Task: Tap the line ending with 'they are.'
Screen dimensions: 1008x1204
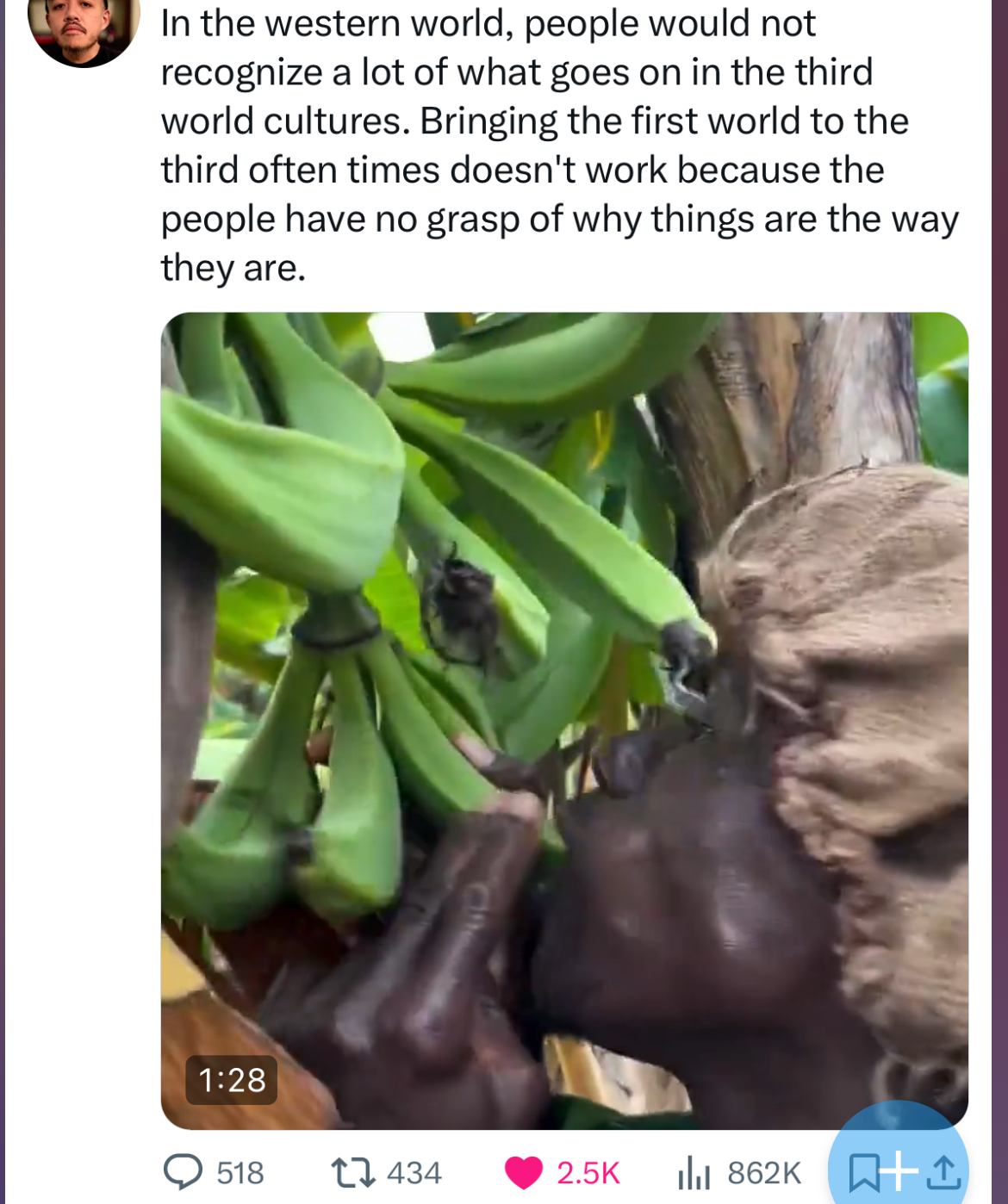Action: coord(233,268)
